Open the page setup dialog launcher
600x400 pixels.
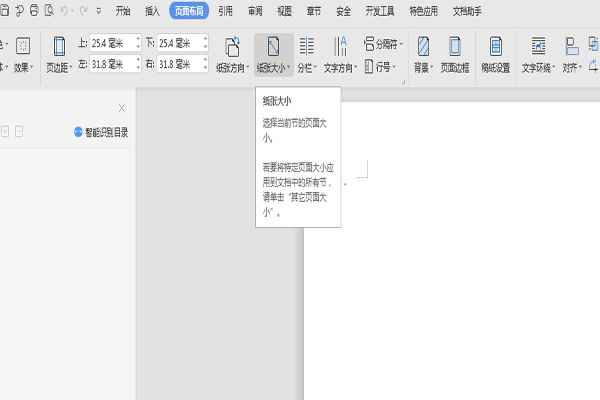coord(403,82)
